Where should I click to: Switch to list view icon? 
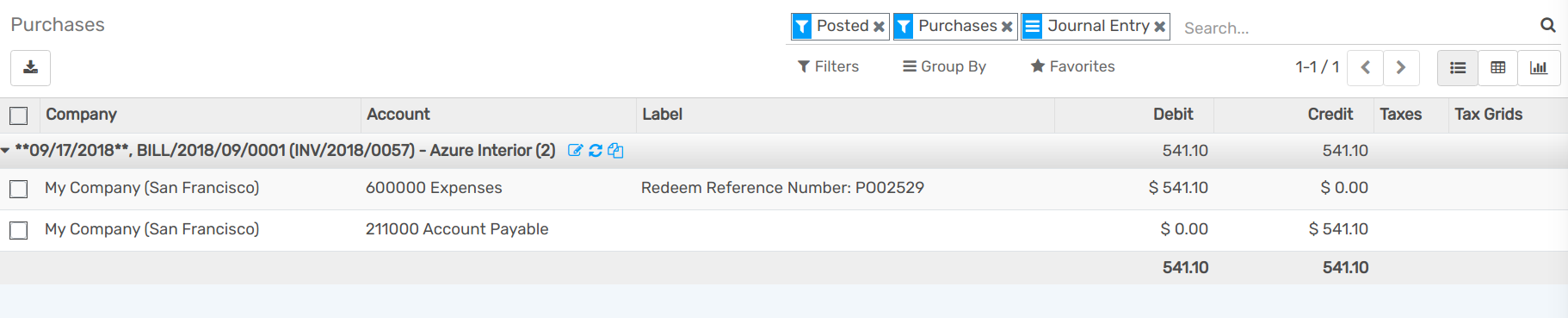(1458, 67)
